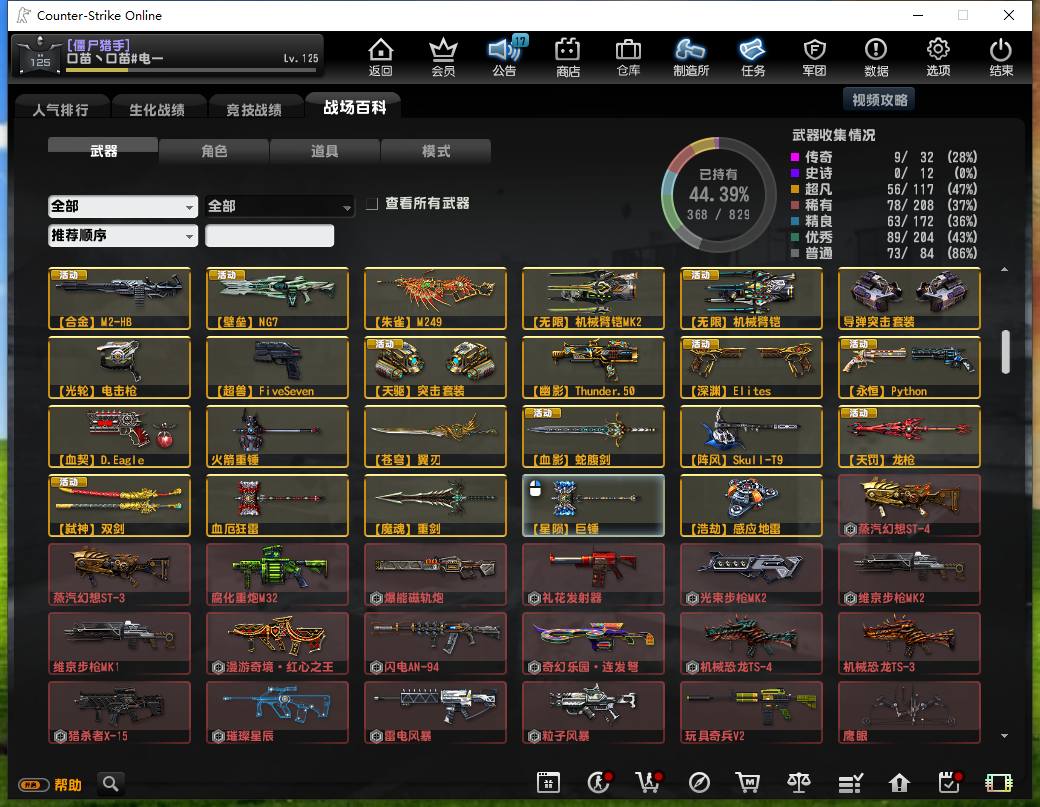Switch to the 人气排行 tab

(x=61, y=109)
